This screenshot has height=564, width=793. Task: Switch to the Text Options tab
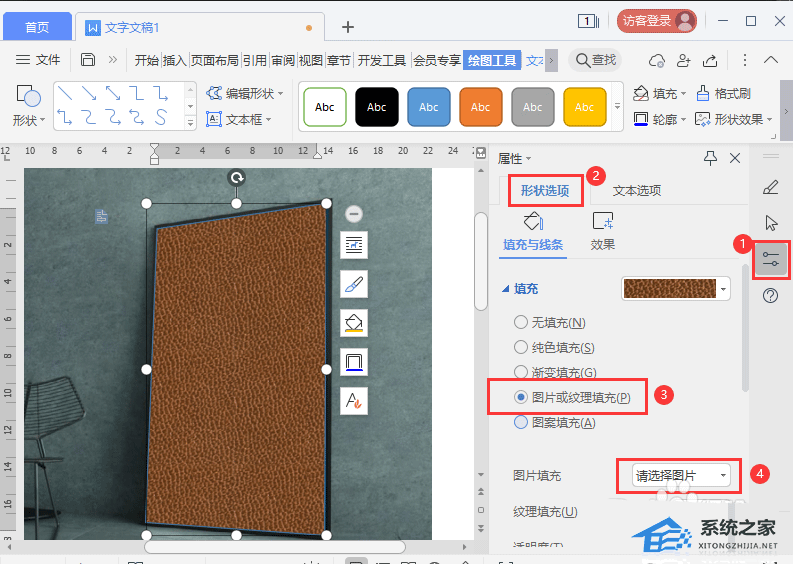click(x=636, y=191)
